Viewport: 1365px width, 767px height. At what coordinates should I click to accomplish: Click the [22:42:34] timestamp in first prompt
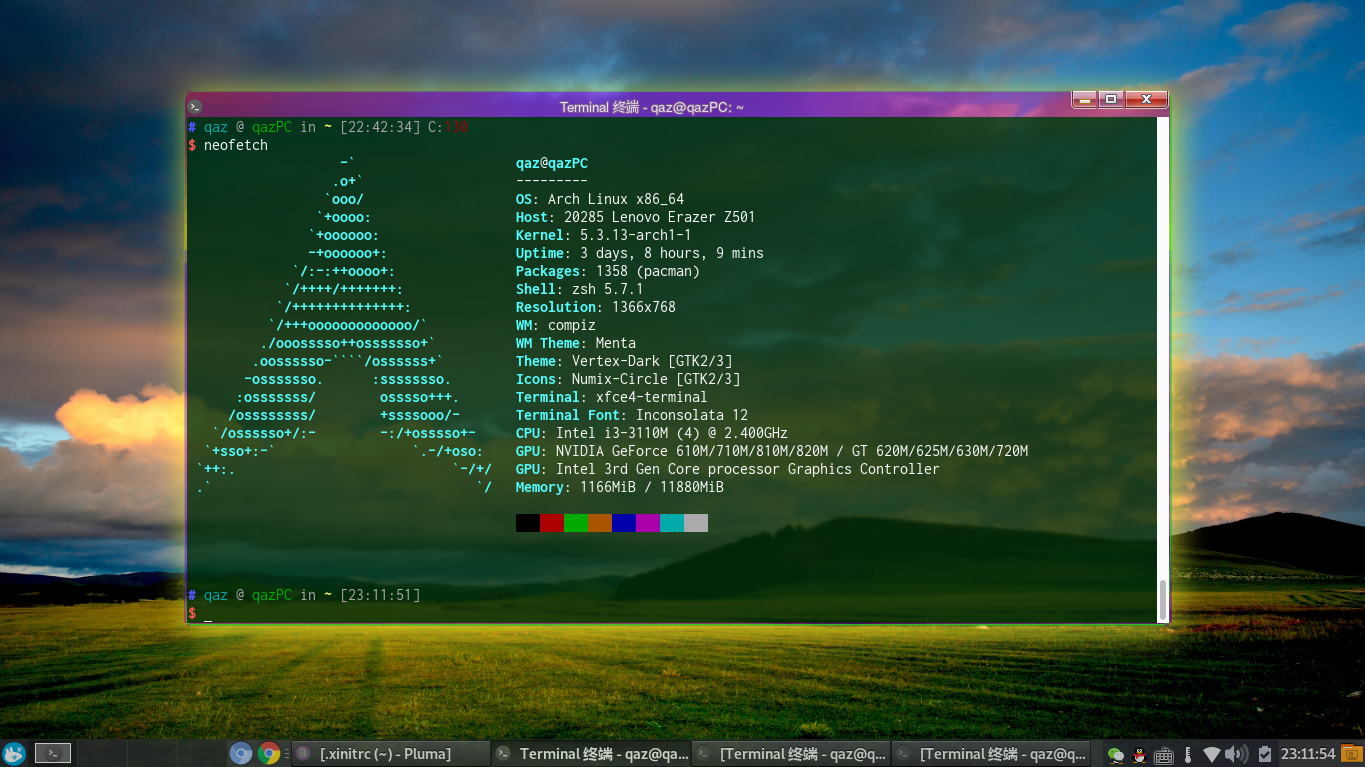pyautogui.click(x=380, y=127)
